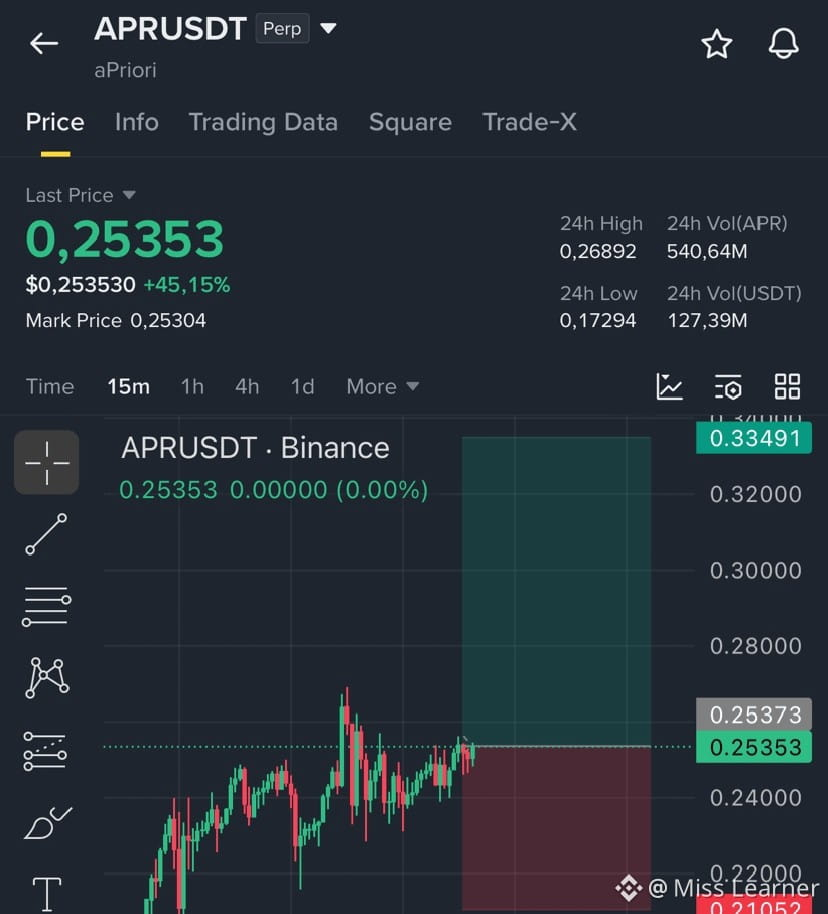Select the crosshair cursor tool
Viewport: 828px width, 914px height.
[47, 463]
